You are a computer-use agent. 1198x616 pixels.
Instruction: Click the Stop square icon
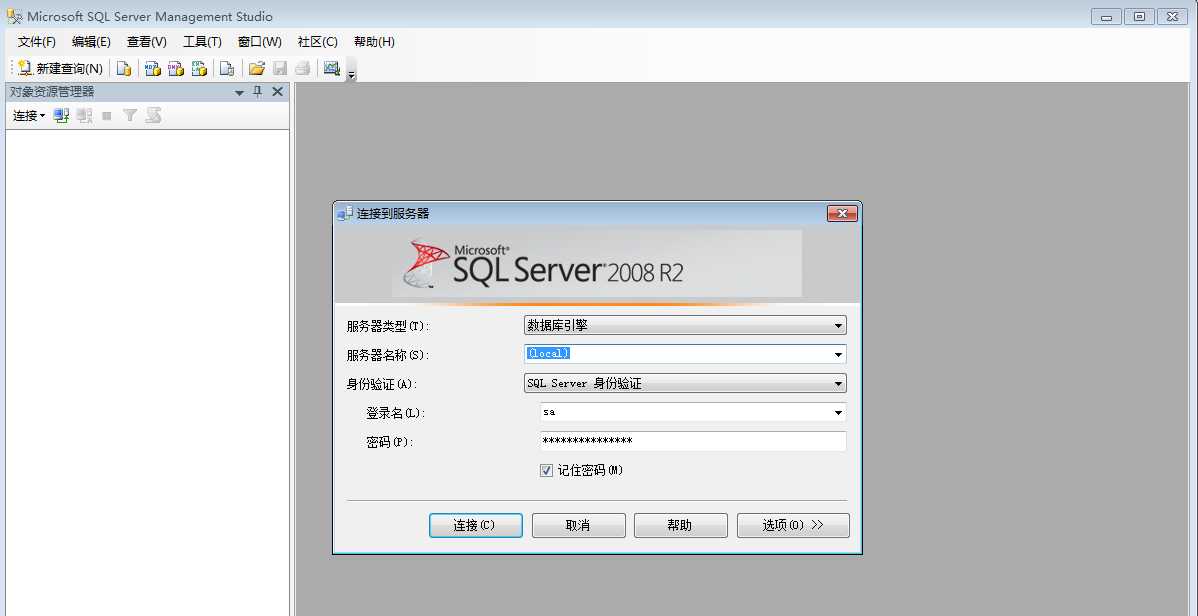[107, 115]
